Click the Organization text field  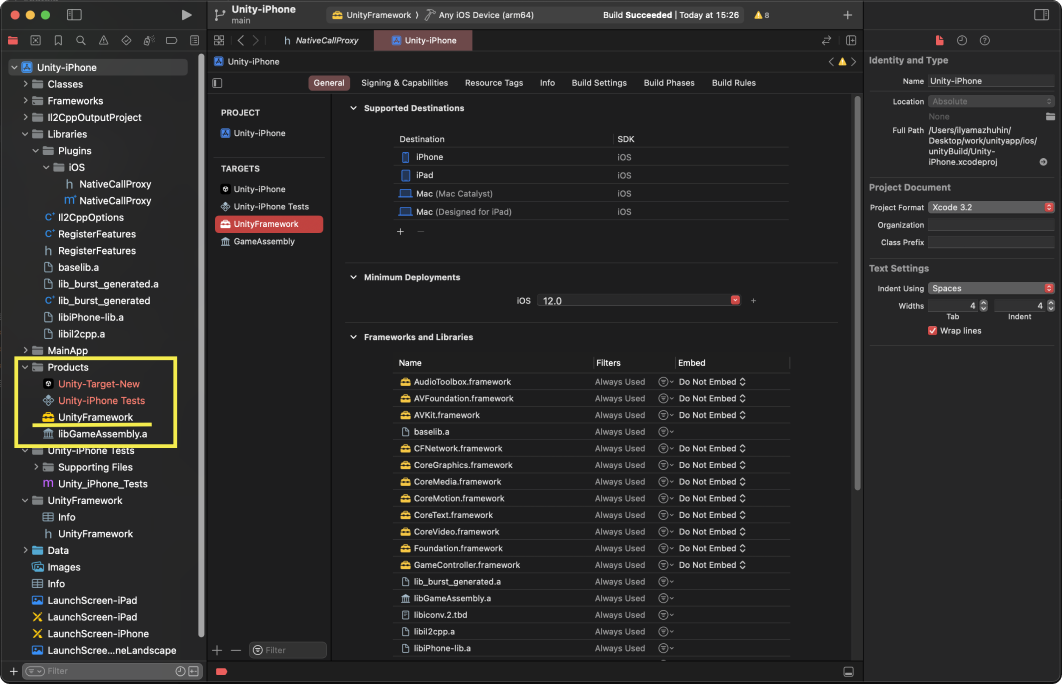[x=990, y=225]
